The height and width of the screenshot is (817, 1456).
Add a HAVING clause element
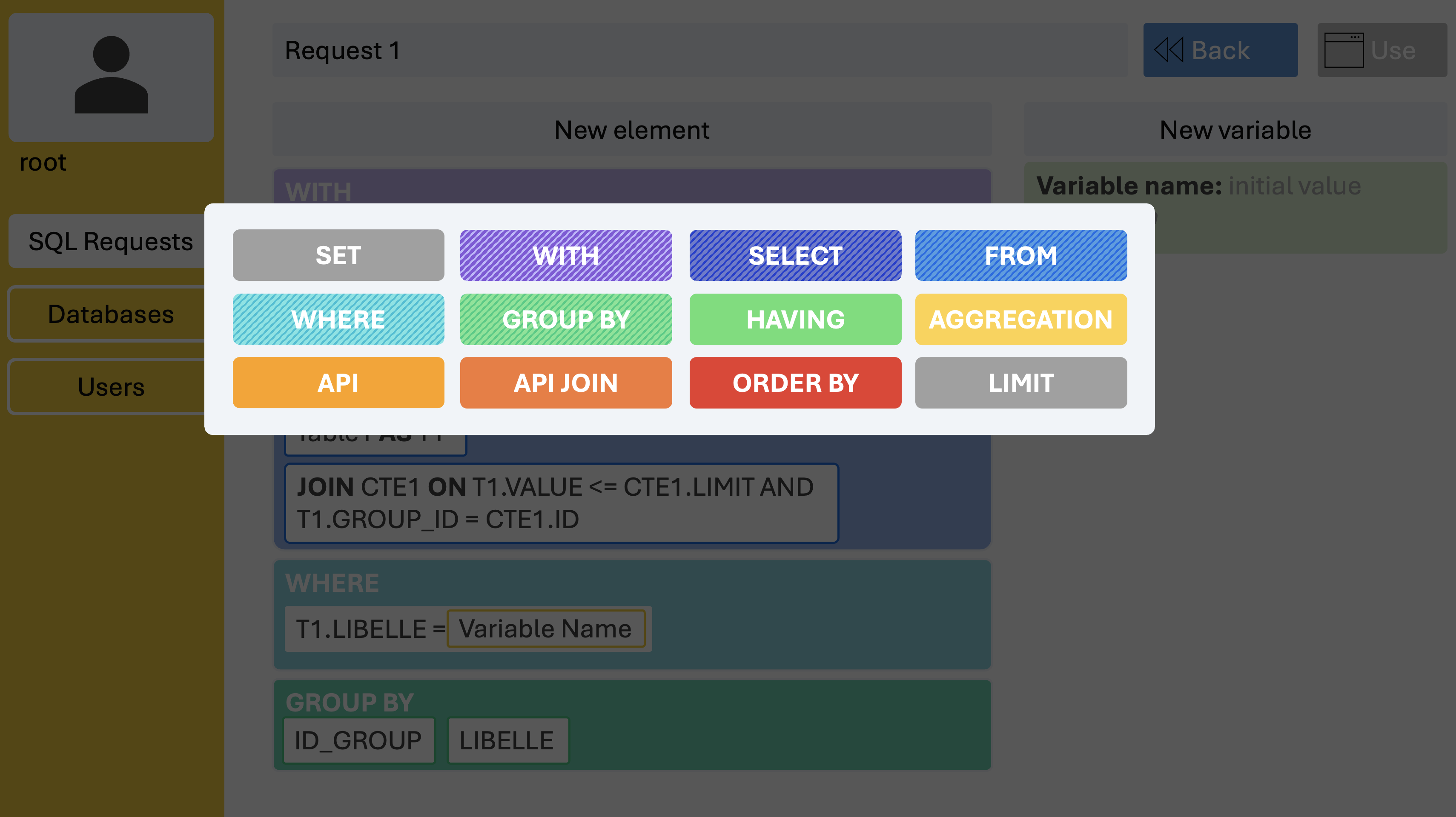[795, 319]
